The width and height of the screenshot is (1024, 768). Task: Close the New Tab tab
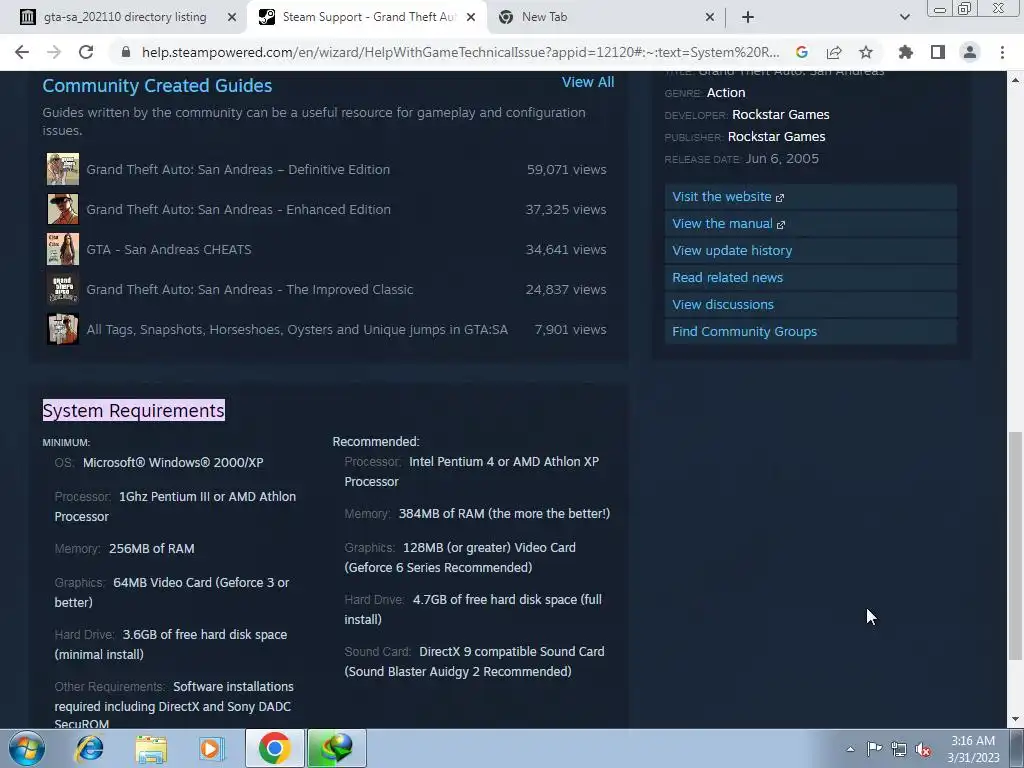[x=710, y=17]
